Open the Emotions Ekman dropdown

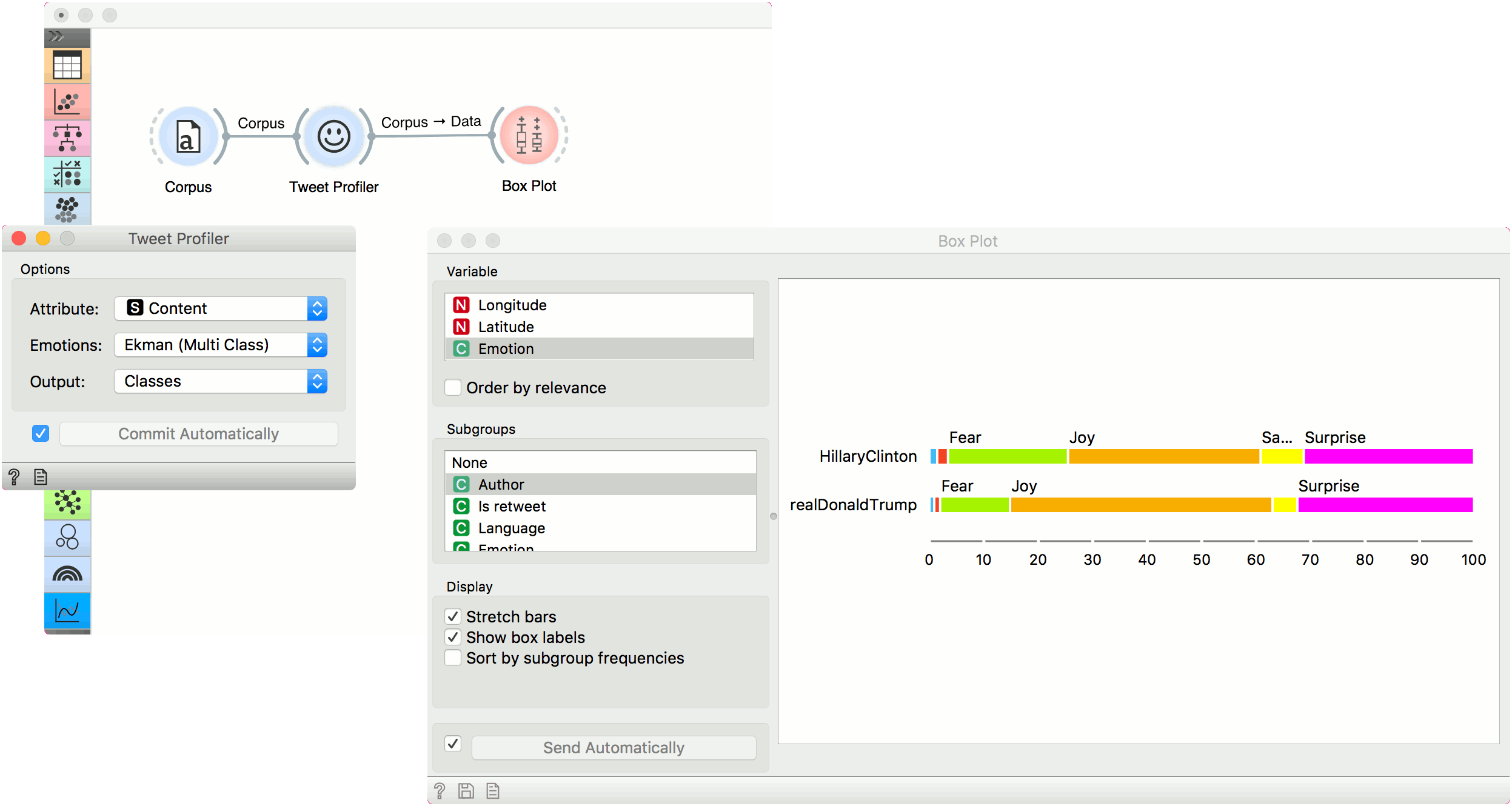click(221, 345)
